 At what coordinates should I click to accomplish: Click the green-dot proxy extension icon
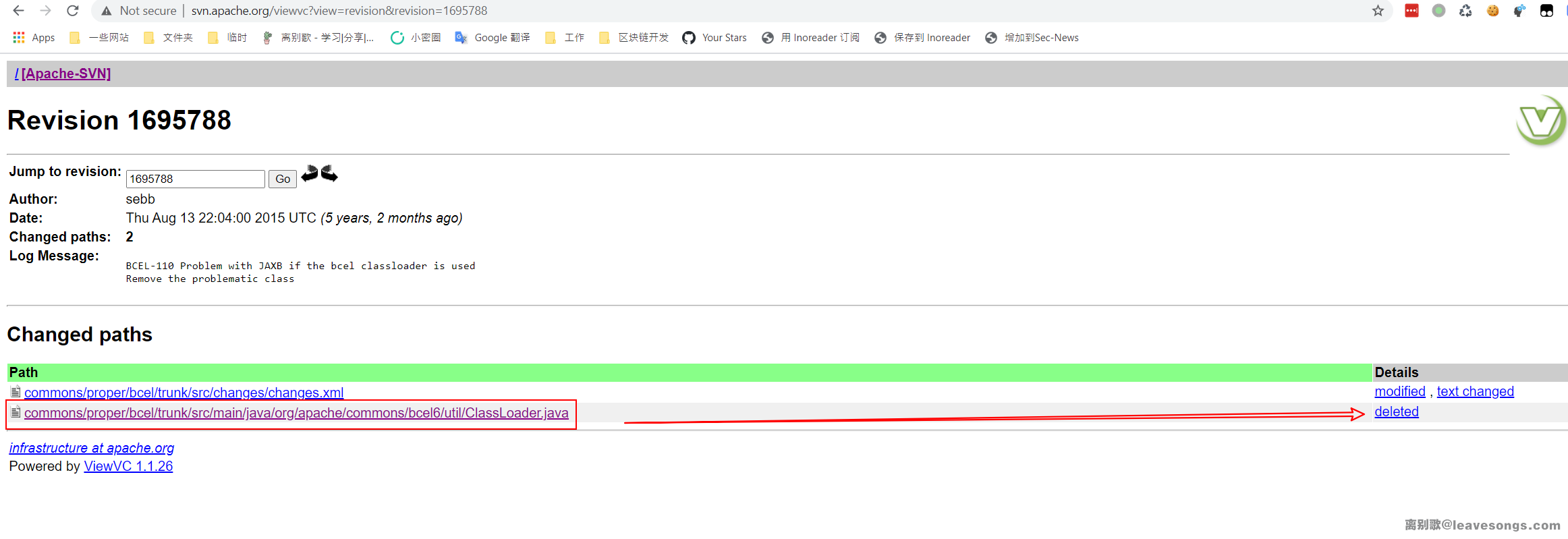[1438, 11]
